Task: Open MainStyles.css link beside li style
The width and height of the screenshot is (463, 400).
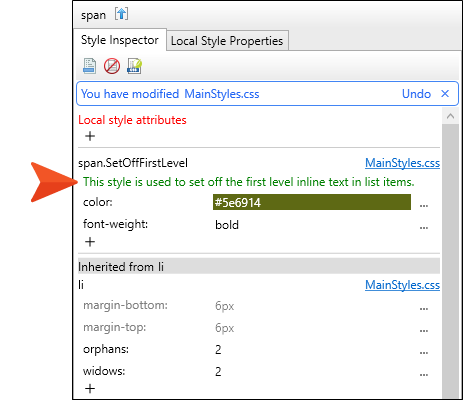Action: [x=402, y=285]
